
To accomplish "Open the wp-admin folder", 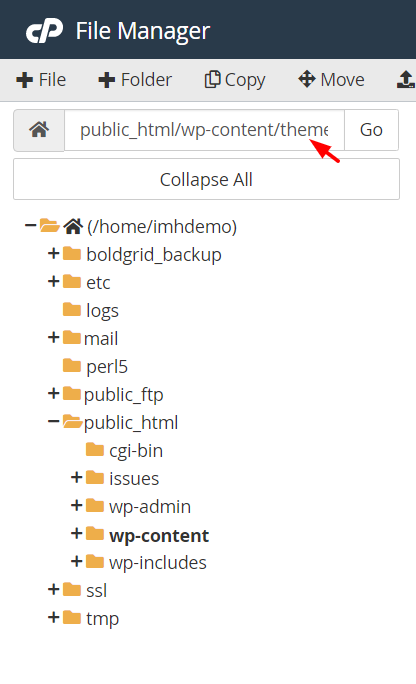I will [150, 506].
